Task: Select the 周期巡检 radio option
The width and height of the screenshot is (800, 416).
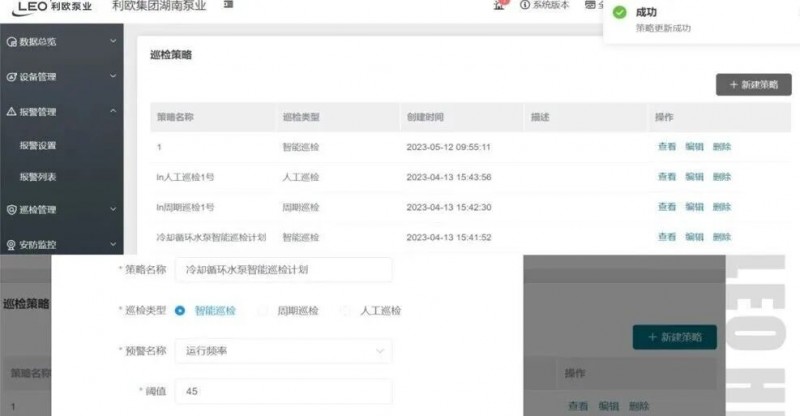Action: tap(263, 311)
